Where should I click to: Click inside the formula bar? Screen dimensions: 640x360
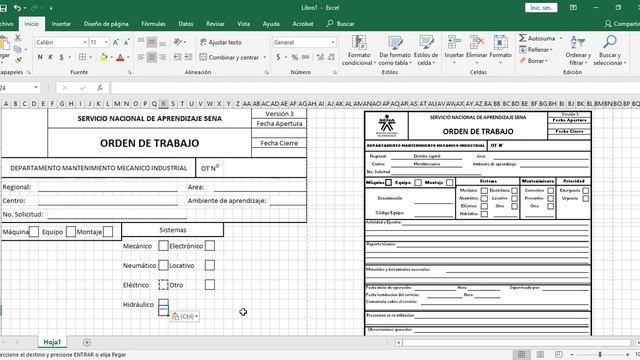[x=375, y=88]
